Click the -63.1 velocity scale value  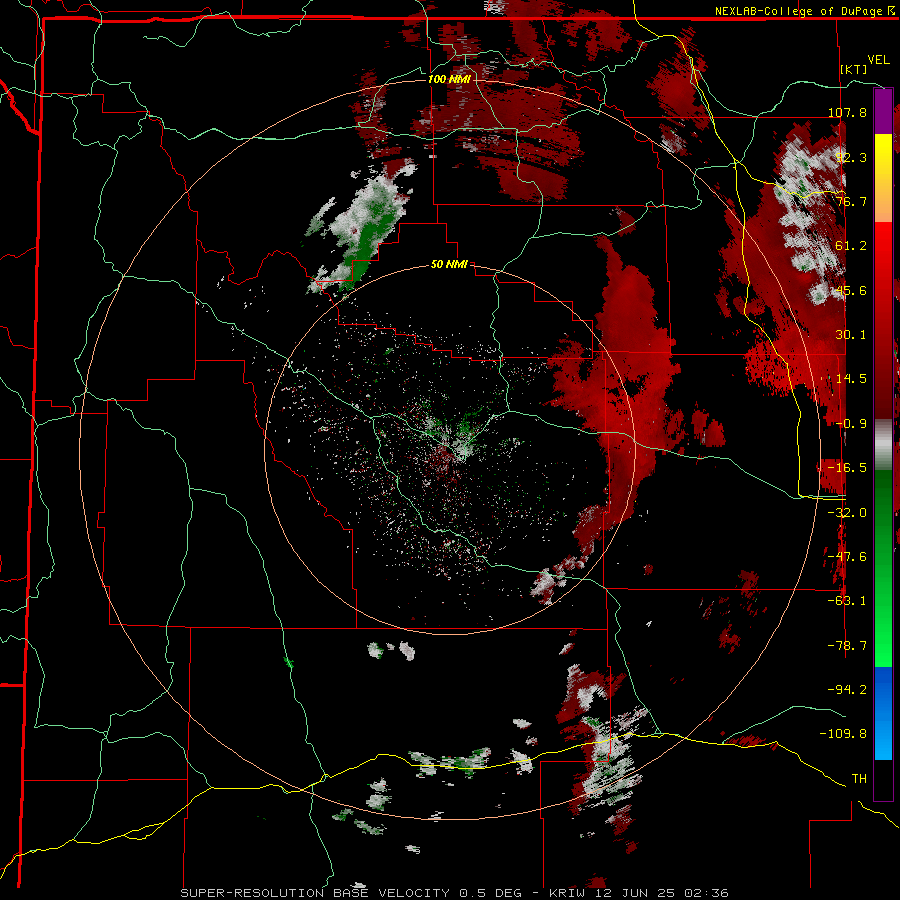[847, 601]
